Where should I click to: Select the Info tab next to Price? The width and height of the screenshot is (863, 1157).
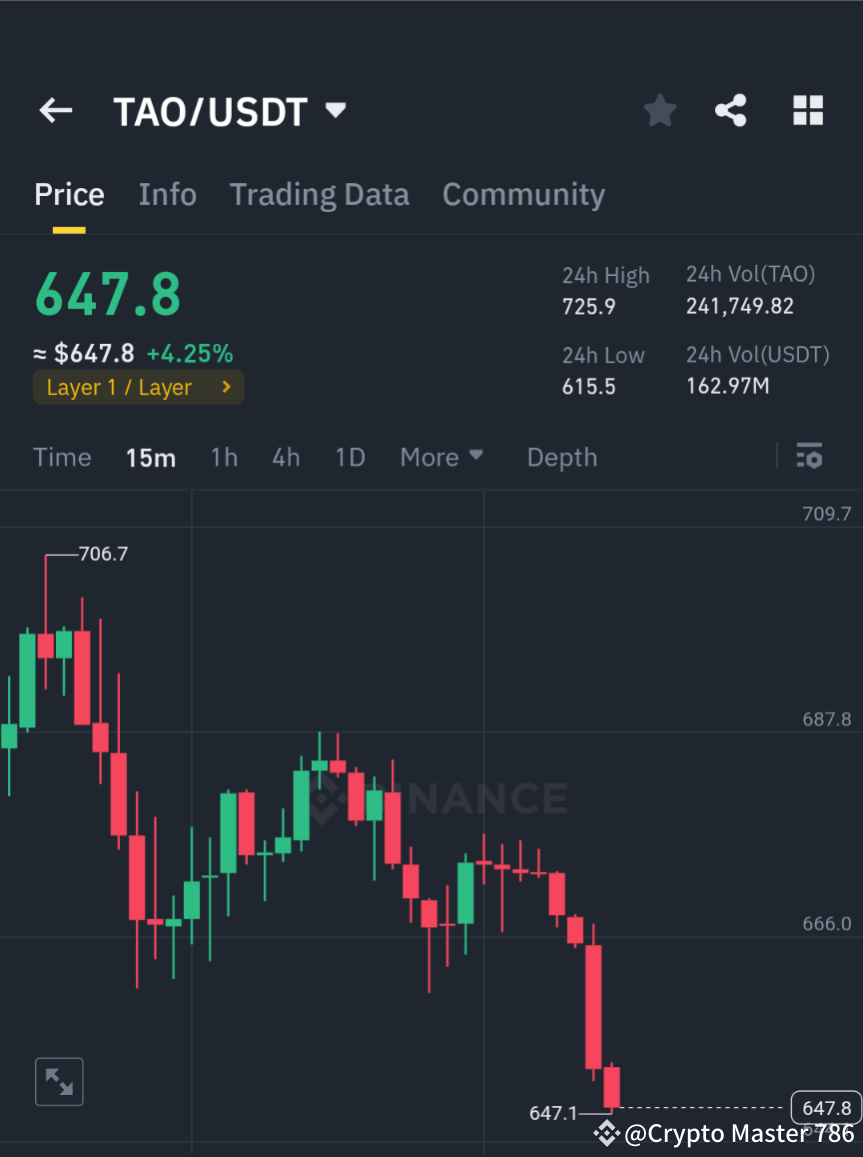click(167, 194)
